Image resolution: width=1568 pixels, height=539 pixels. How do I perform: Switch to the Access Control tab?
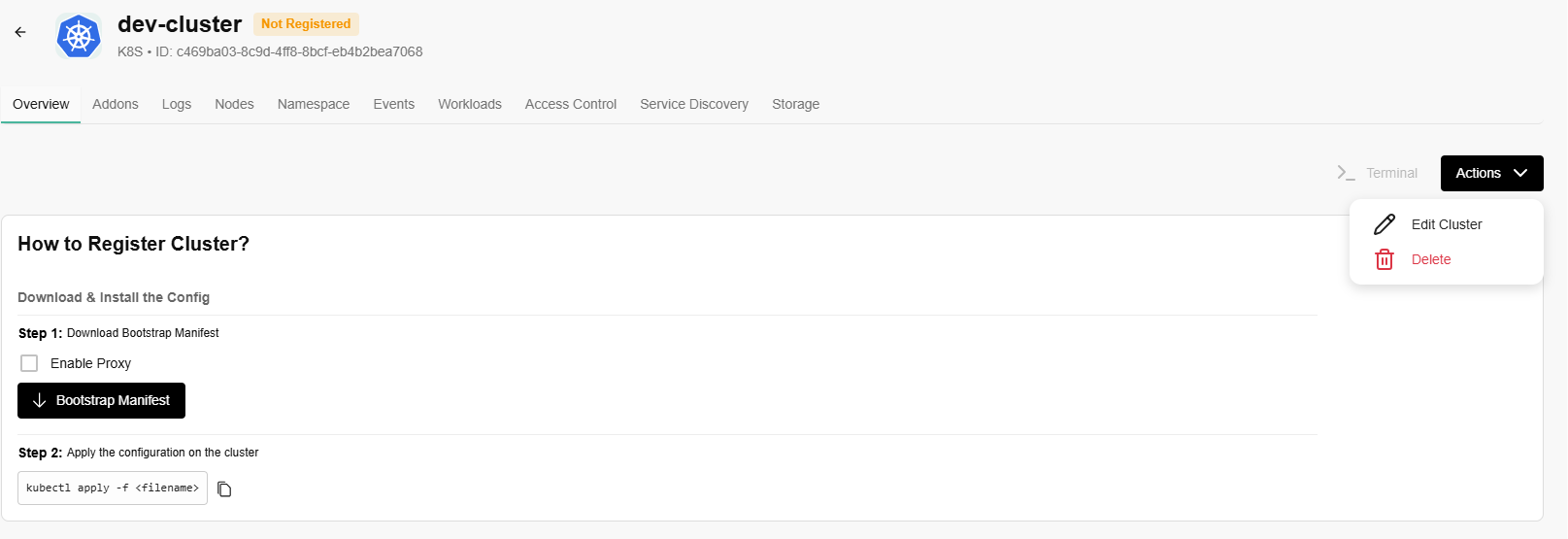[x=571, y=104]
